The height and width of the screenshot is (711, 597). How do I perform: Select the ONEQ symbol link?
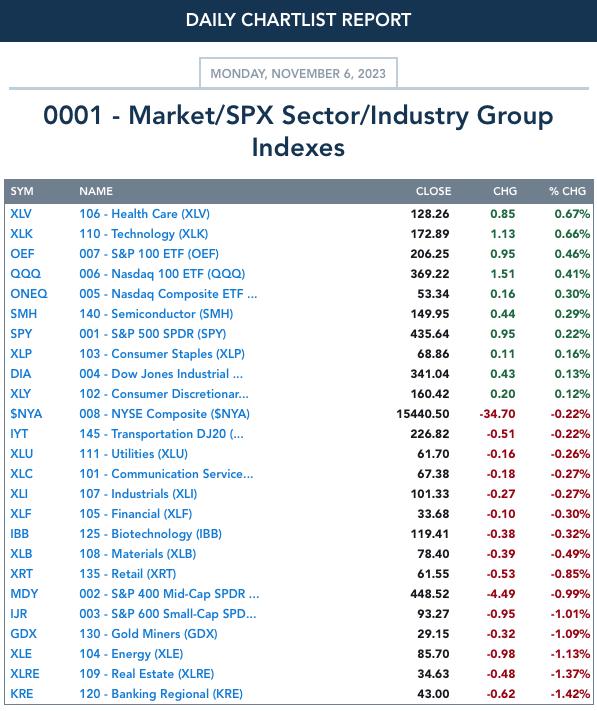point(29,293)
